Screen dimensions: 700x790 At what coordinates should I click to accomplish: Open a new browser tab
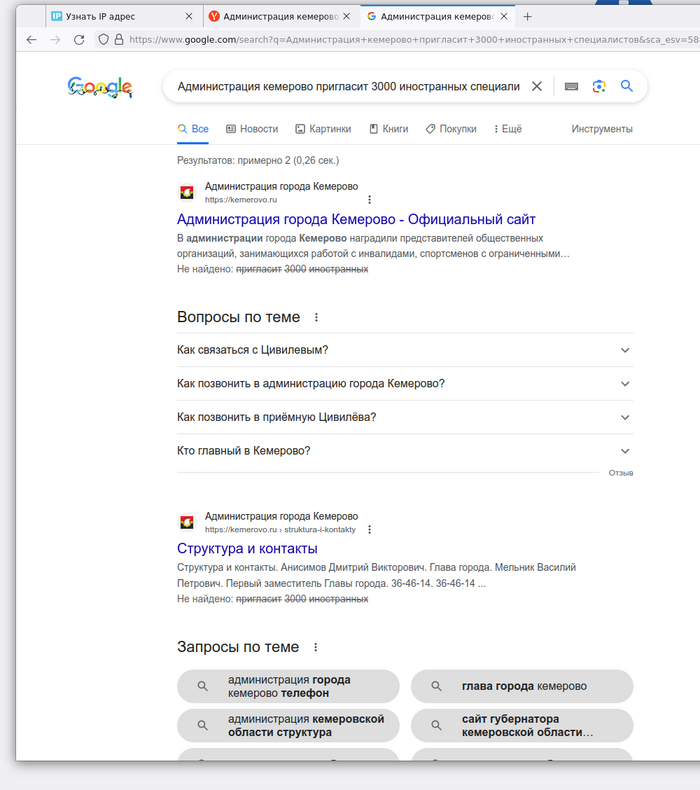click(528, 16)
